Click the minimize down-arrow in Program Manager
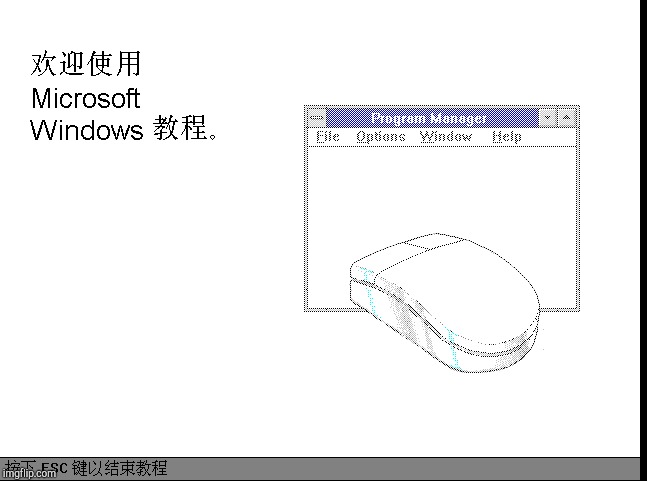Viewport: 647px width, 481px height. [548, 118]
